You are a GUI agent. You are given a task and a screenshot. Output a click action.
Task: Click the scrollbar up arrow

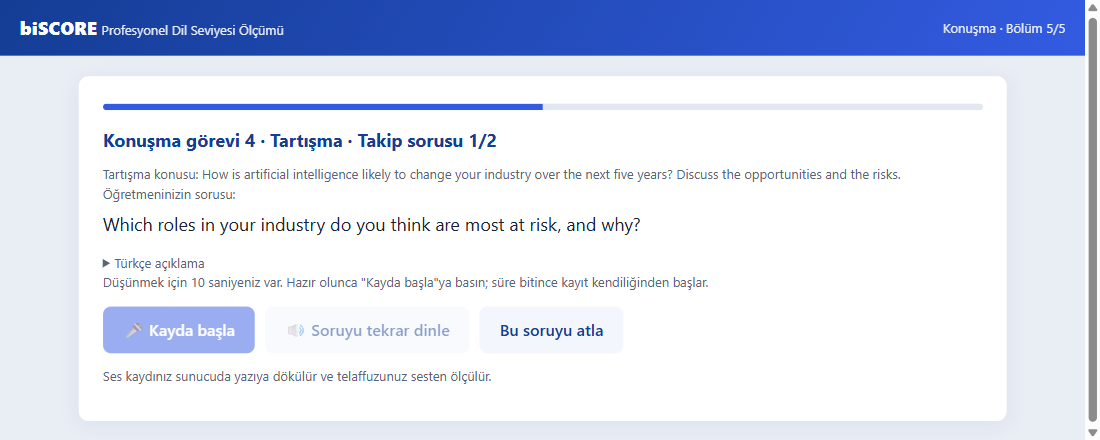click(1092, 6)
